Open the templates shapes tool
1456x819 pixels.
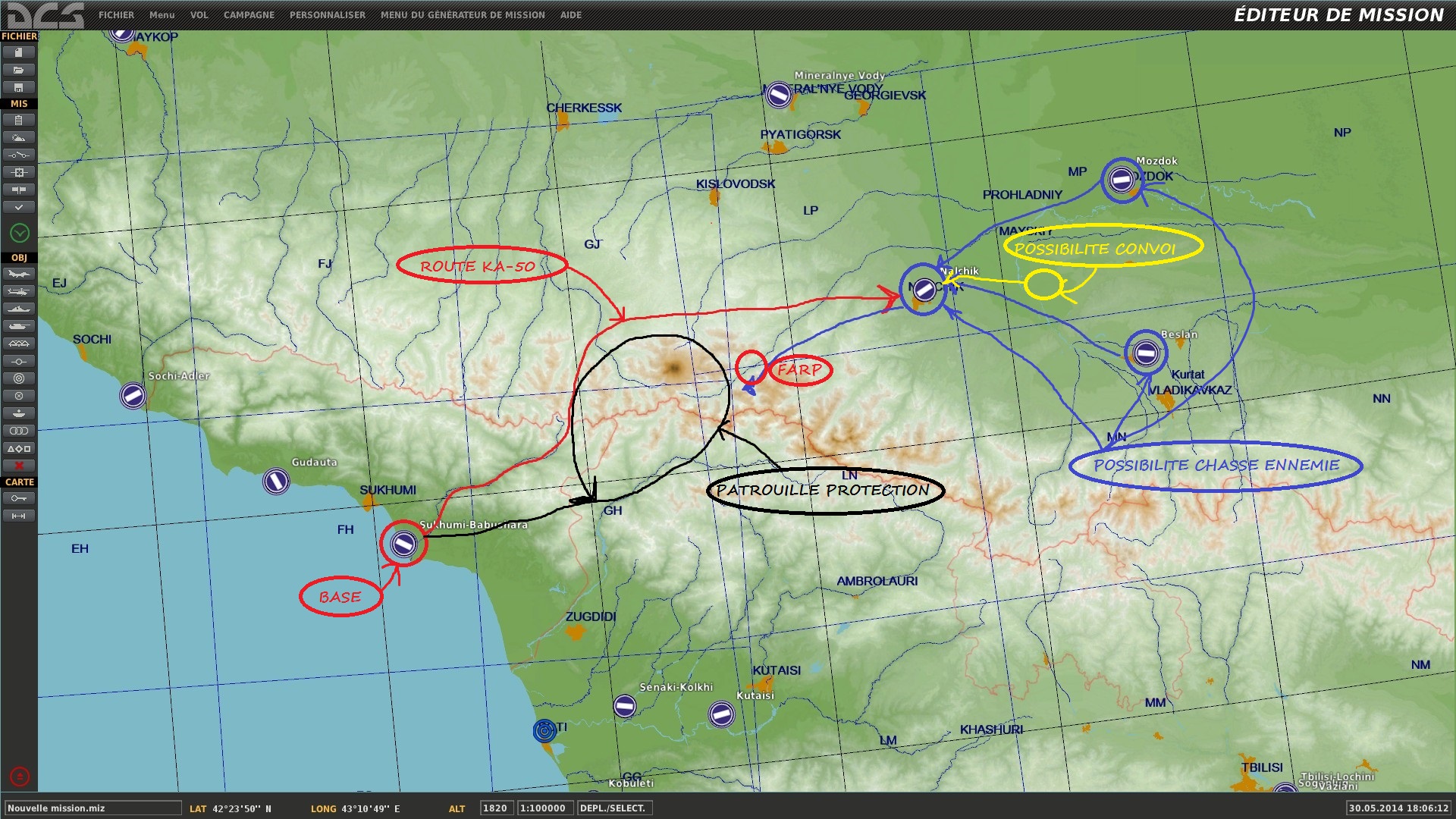point(19,448)
